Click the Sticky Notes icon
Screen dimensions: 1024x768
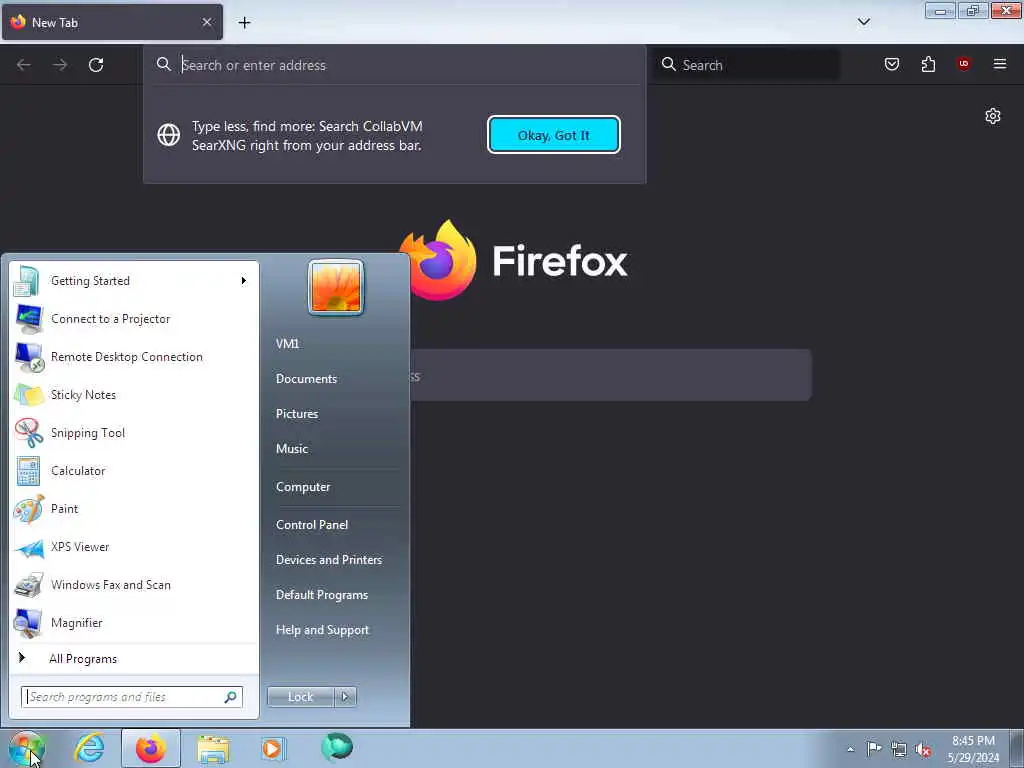(x=29, y=394)
